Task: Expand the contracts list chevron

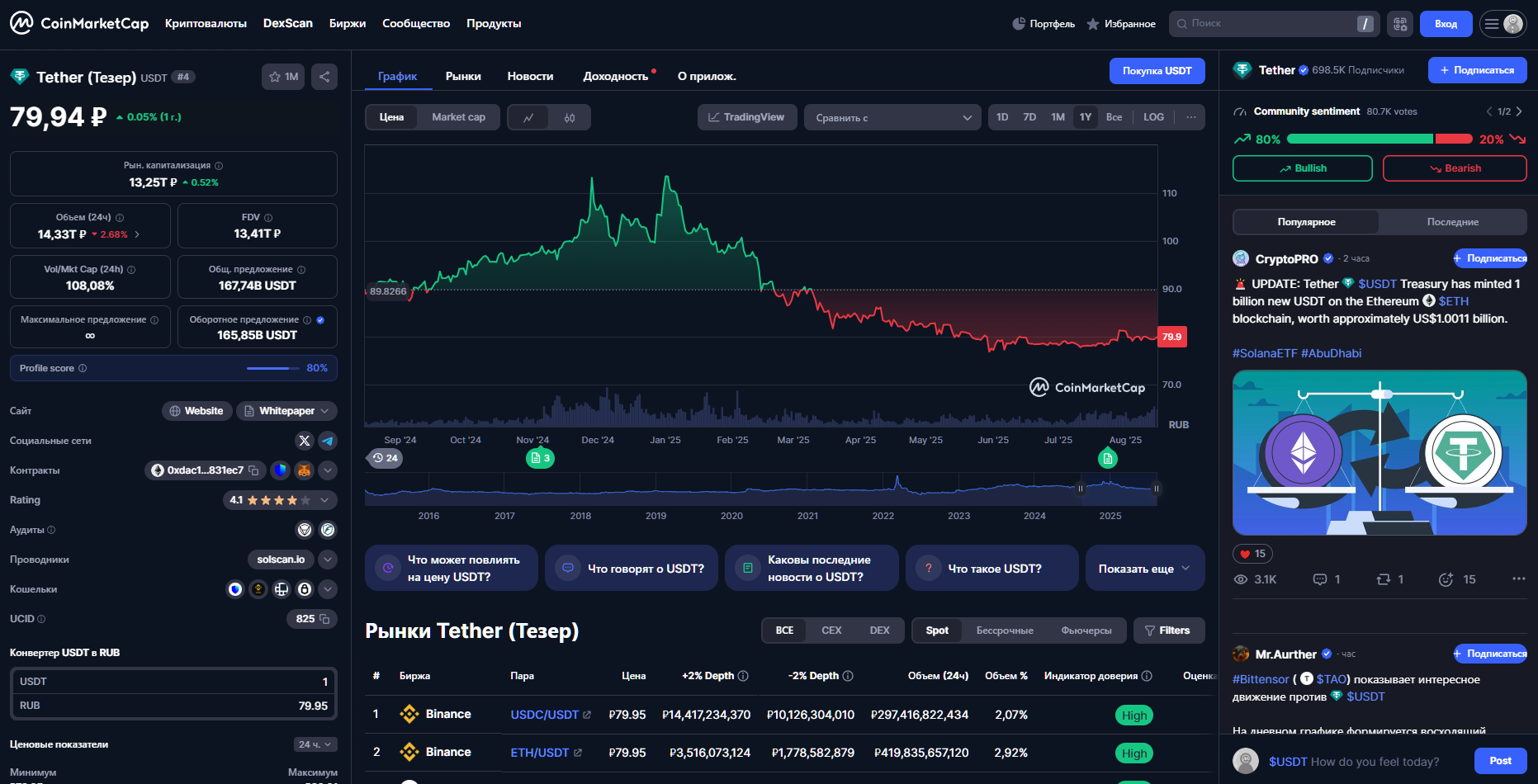Action: click(328, 470)
